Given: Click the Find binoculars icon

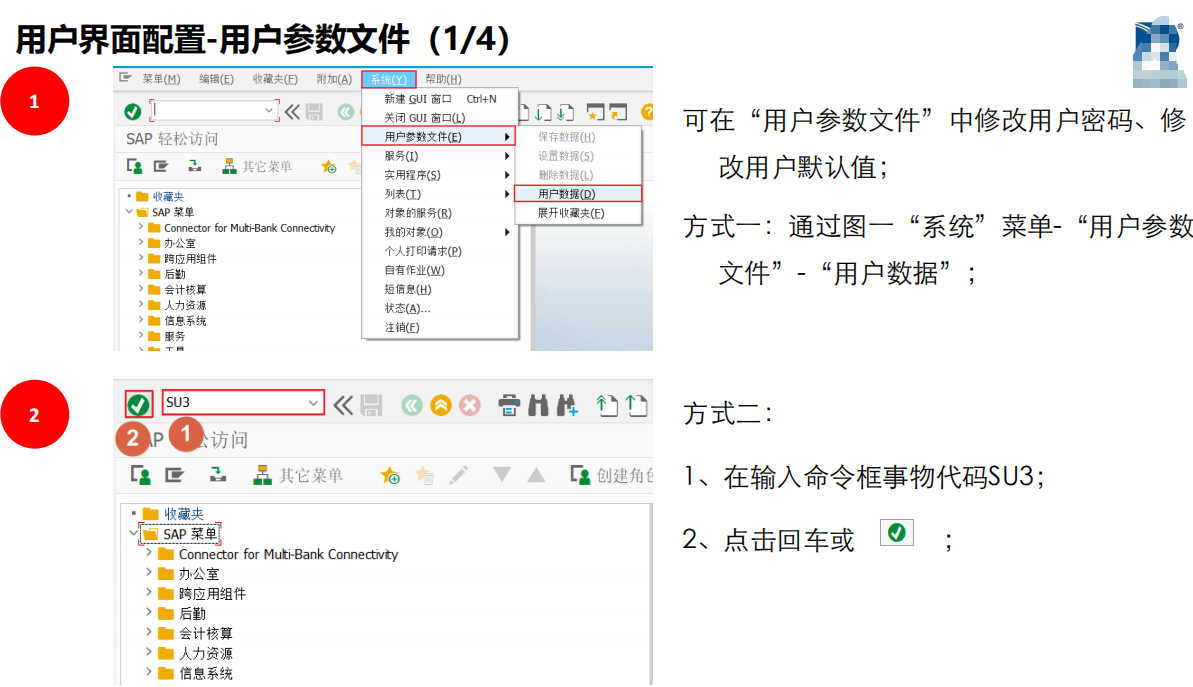Looking at the screenshot, I should [x=539, y=406].
